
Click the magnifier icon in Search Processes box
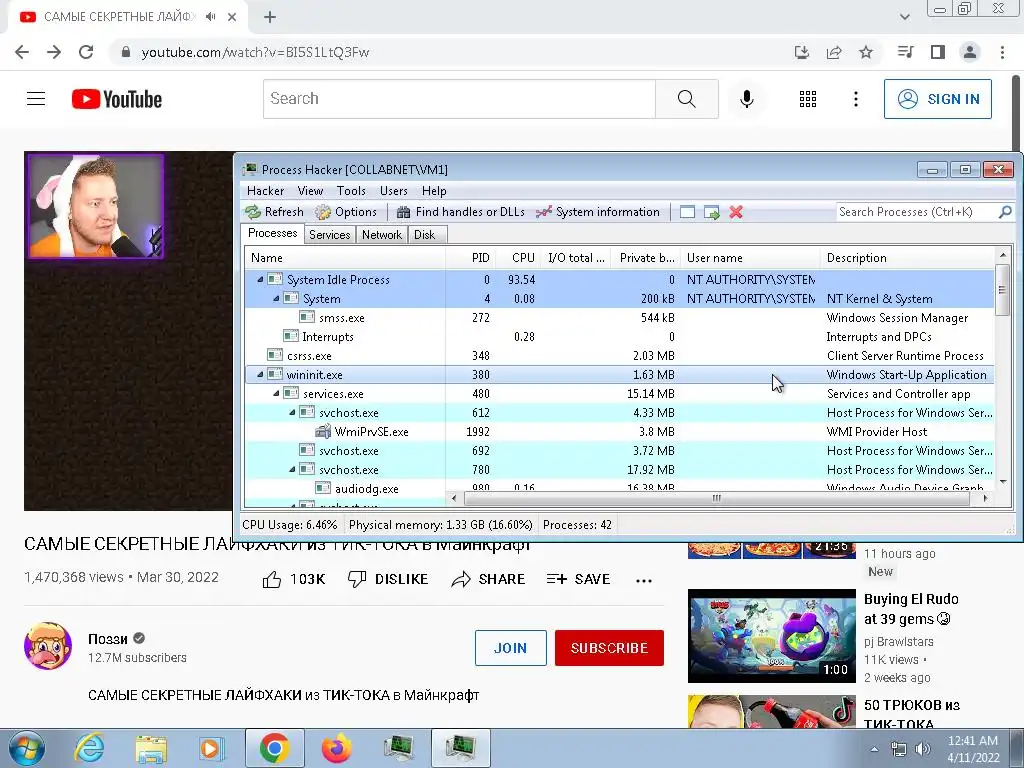1005,212
